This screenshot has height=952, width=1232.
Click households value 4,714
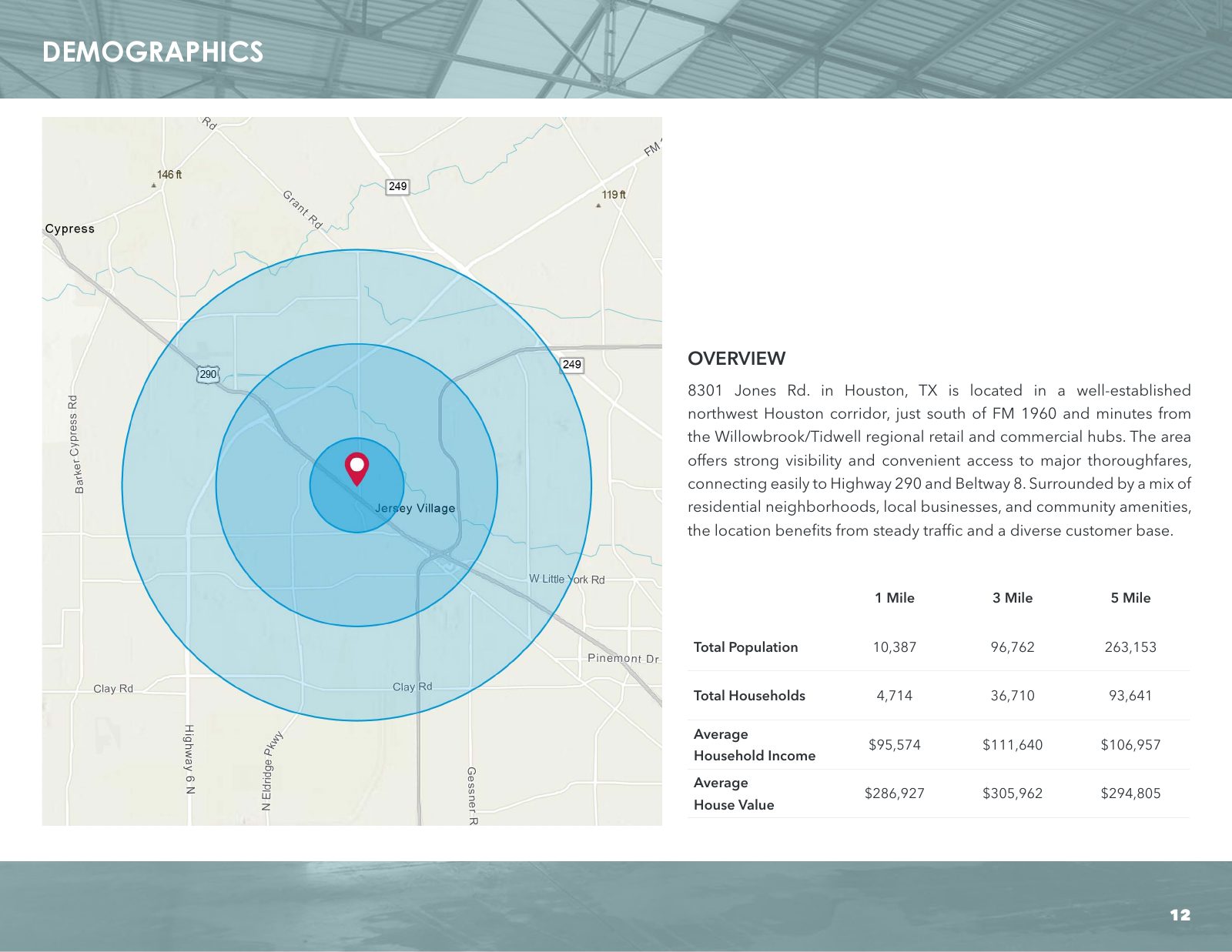pyautogui.click(x=895, y=696)
